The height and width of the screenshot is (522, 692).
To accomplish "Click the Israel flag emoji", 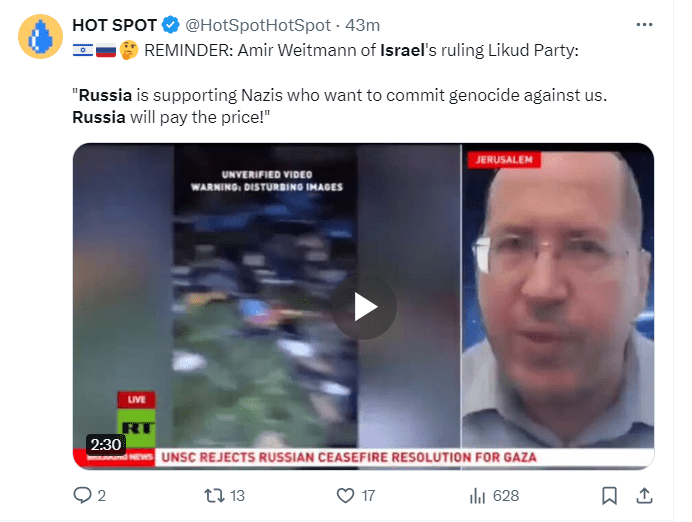I will pyautogui.click(x=83, y=50).
